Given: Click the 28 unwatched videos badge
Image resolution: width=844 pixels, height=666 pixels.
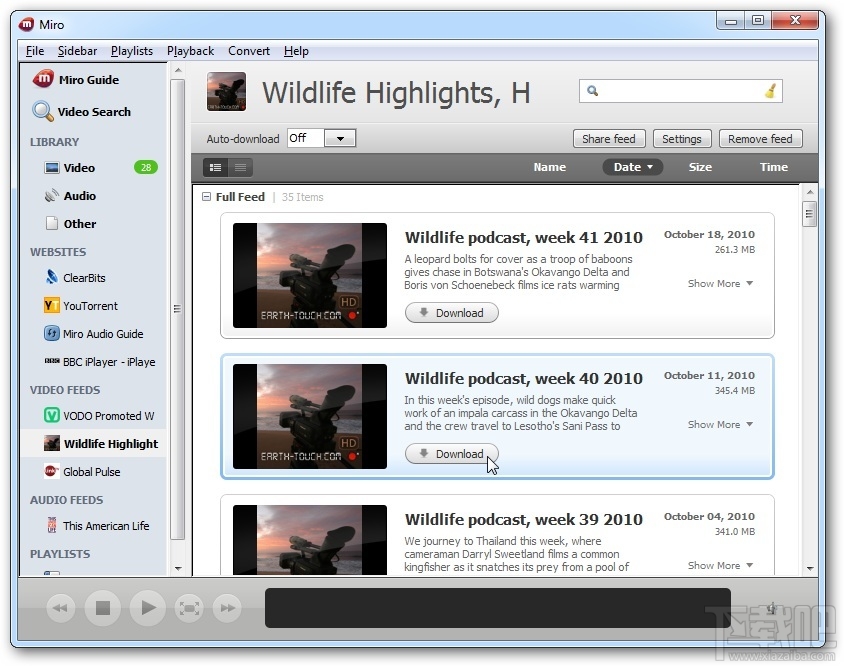Looking at the screenshot, I should [x=145, y=167].
